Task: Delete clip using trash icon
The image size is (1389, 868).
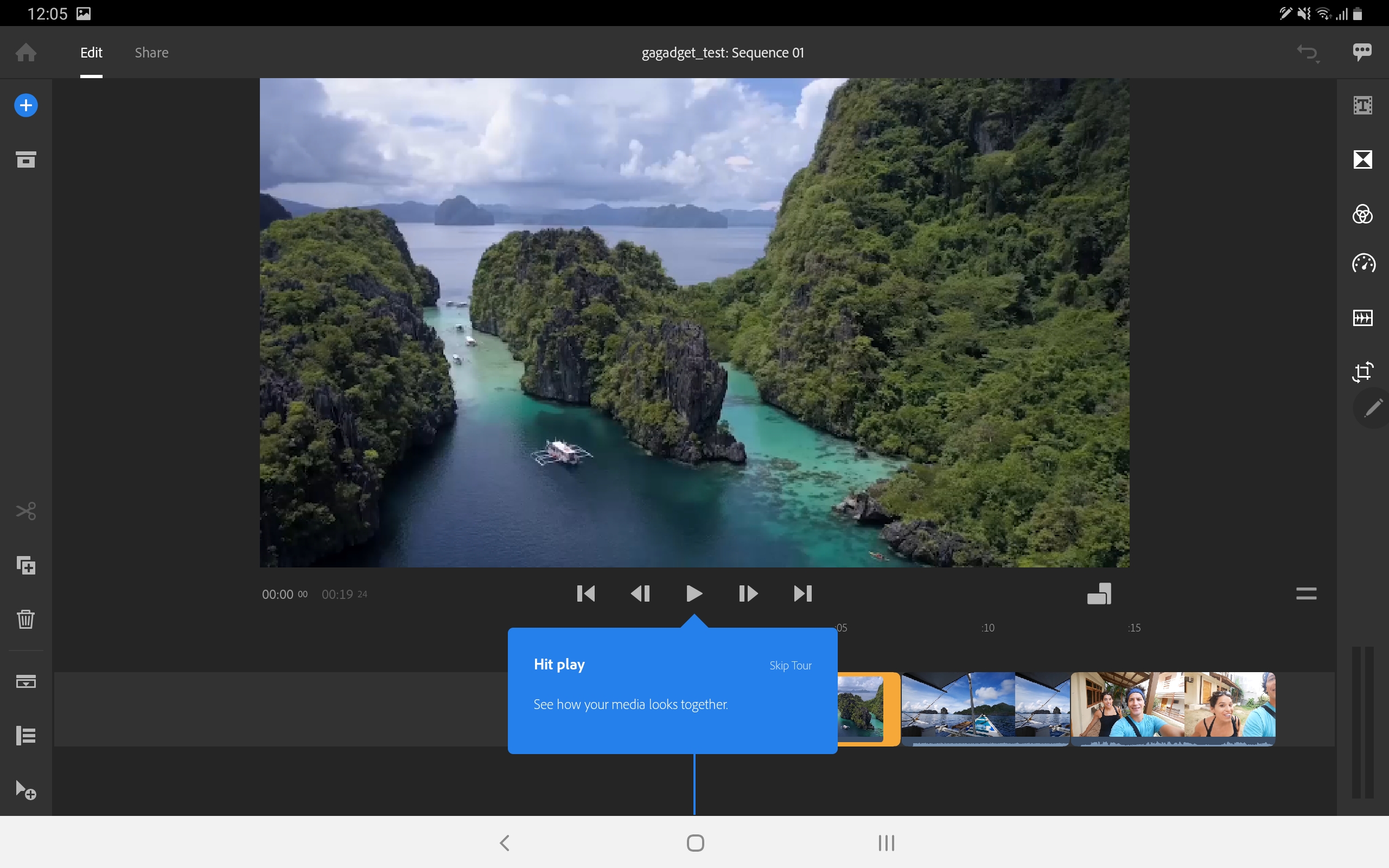Action: tap(26, 619)
